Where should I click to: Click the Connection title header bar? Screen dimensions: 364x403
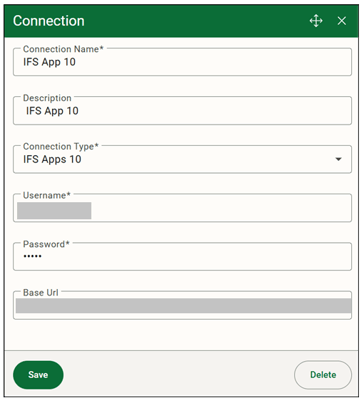[x=181, y=21]
